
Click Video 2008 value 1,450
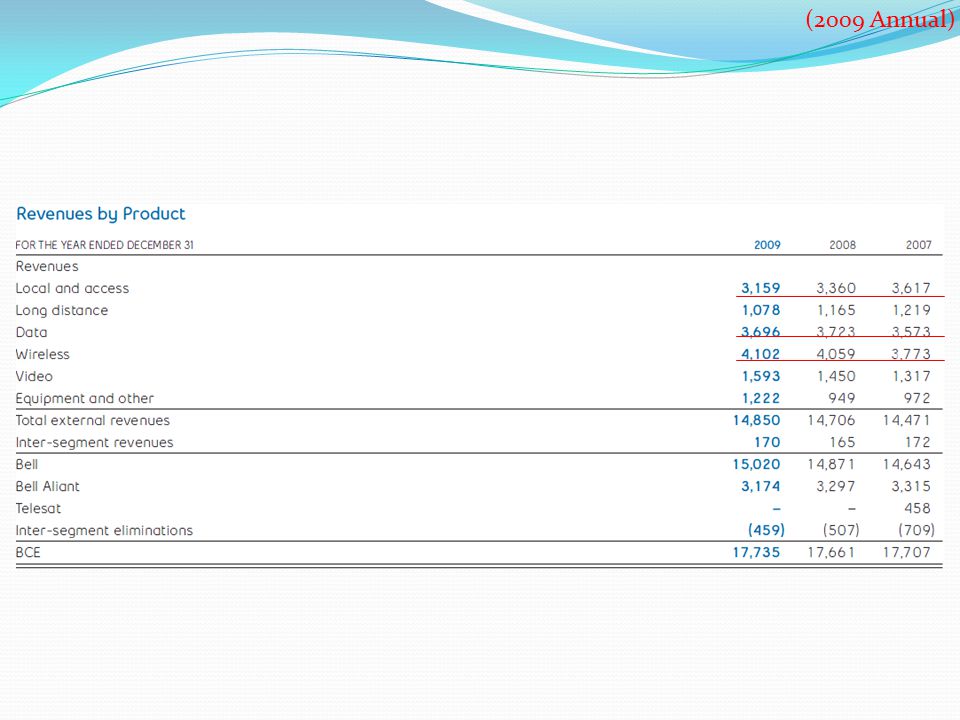[836, 377]
